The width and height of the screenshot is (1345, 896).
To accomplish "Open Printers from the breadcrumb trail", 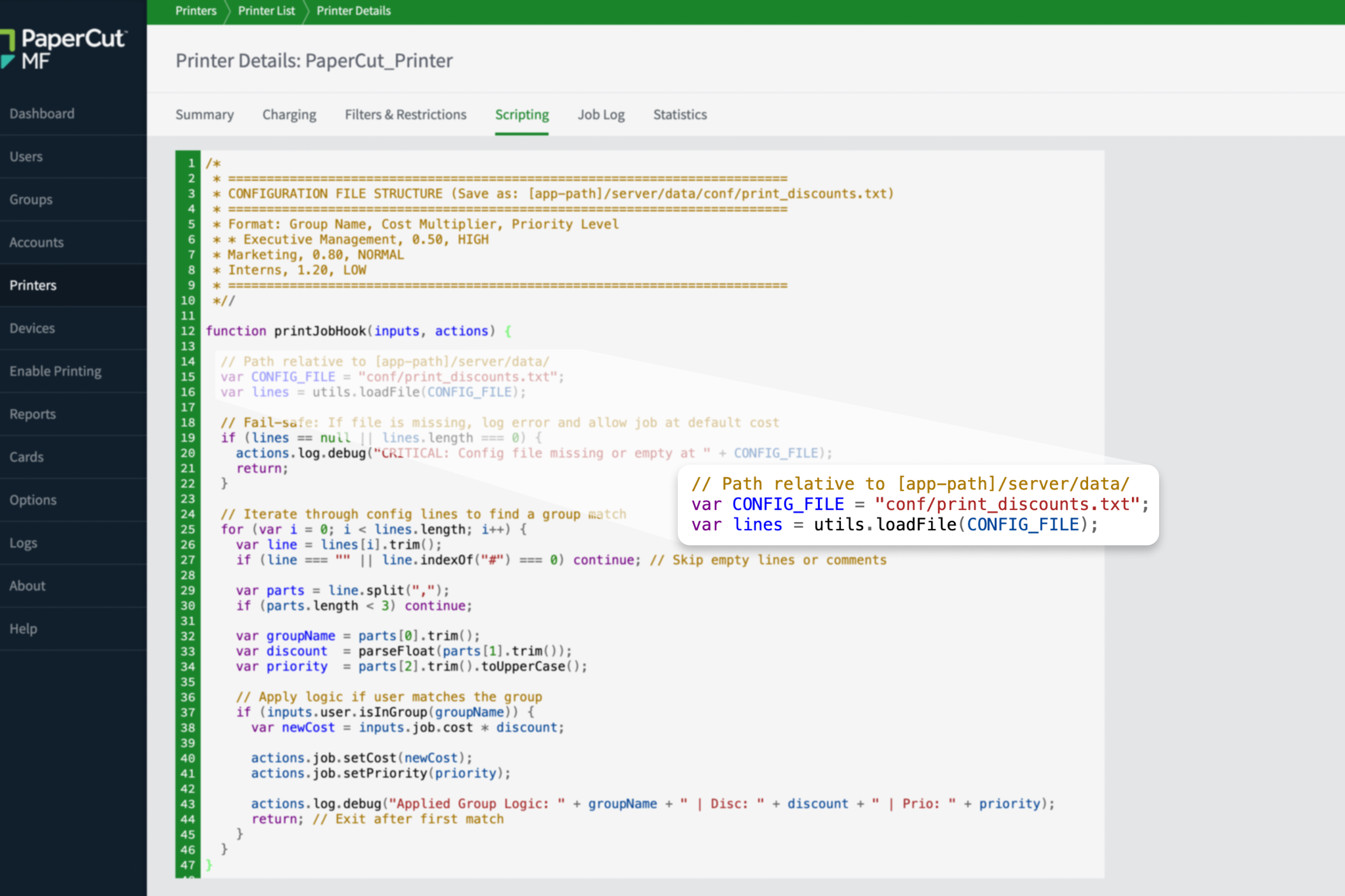I will coord(196,10).
